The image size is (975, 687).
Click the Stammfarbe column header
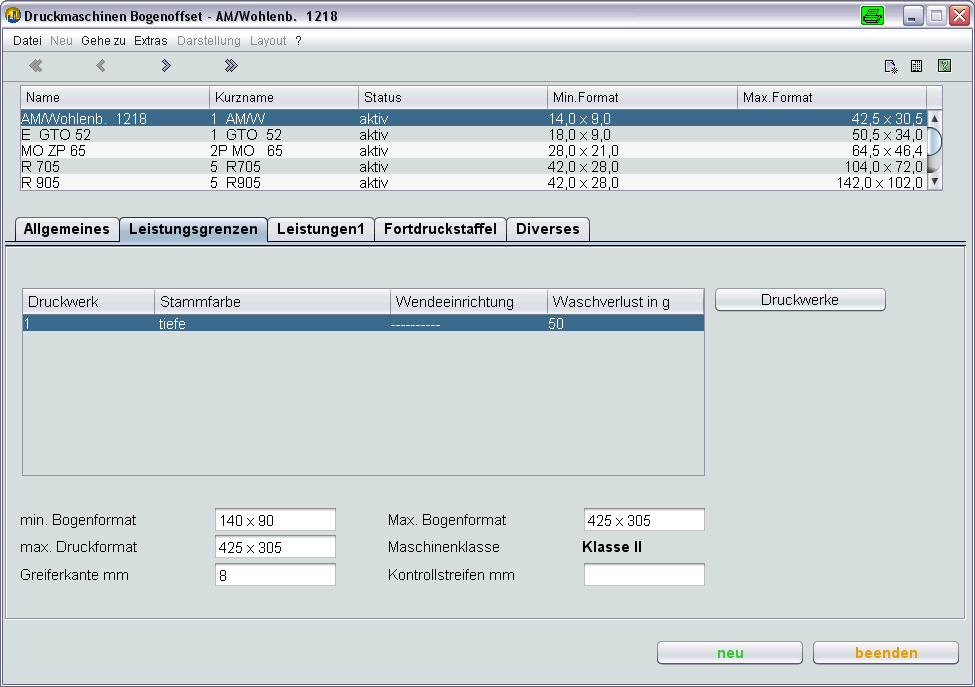click(272, 302)
